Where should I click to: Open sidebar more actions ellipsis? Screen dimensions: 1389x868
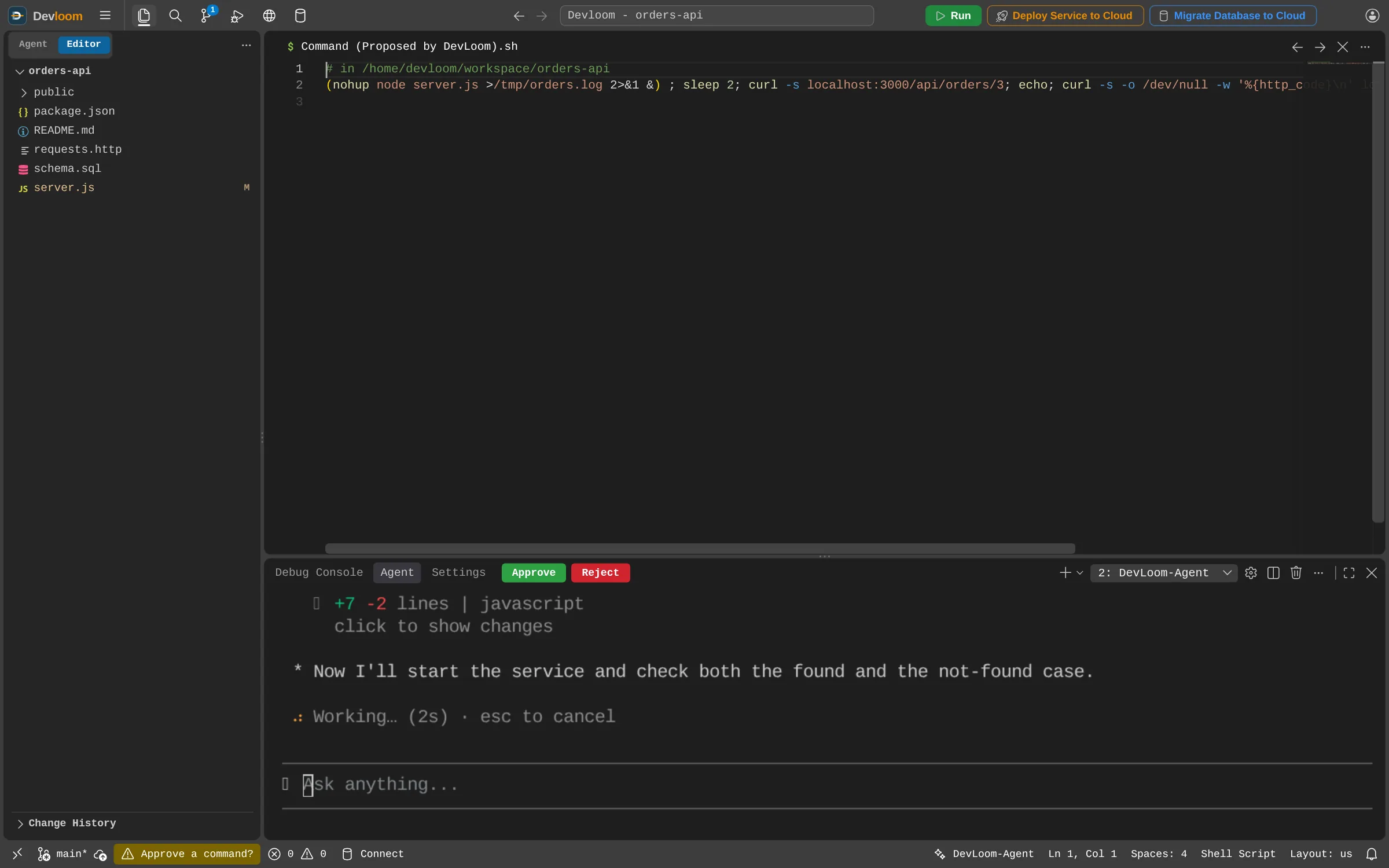pyautogui.click(x=247, y=45)
